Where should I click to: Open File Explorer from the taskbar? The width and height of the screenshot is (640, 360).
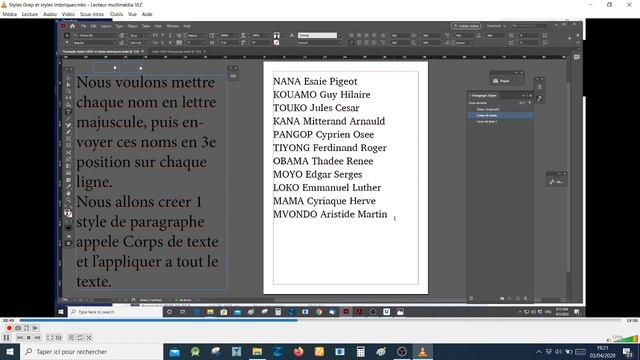257,351
